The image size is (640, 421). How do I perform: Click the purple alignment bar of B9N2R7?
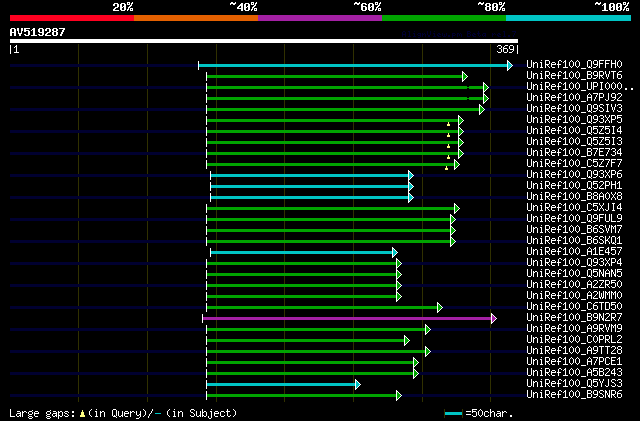(x=347, y=319)
